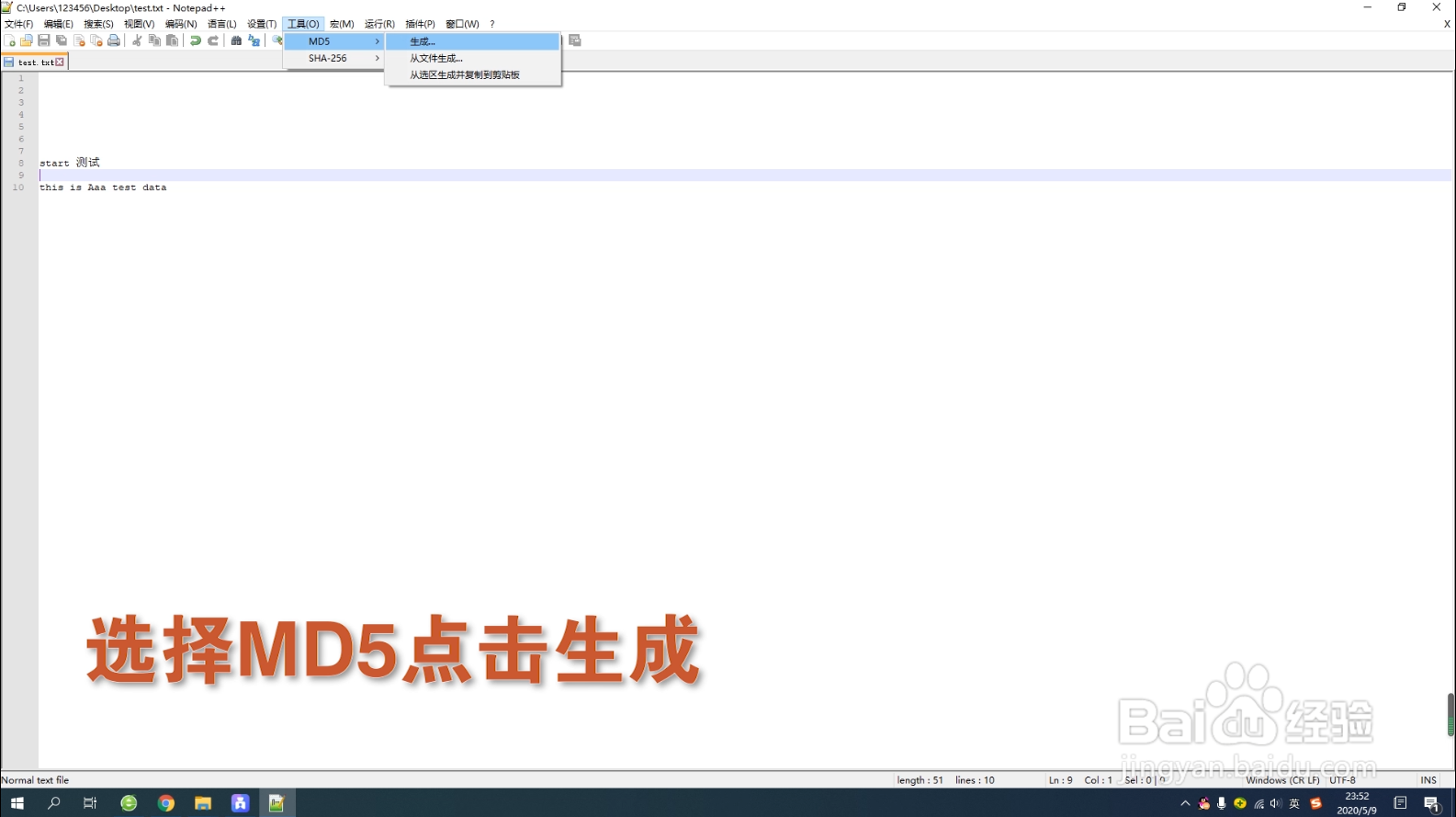Open the 视图(V) menu
The height and width of the screenshot is (817, 1456).
[140, 24]
